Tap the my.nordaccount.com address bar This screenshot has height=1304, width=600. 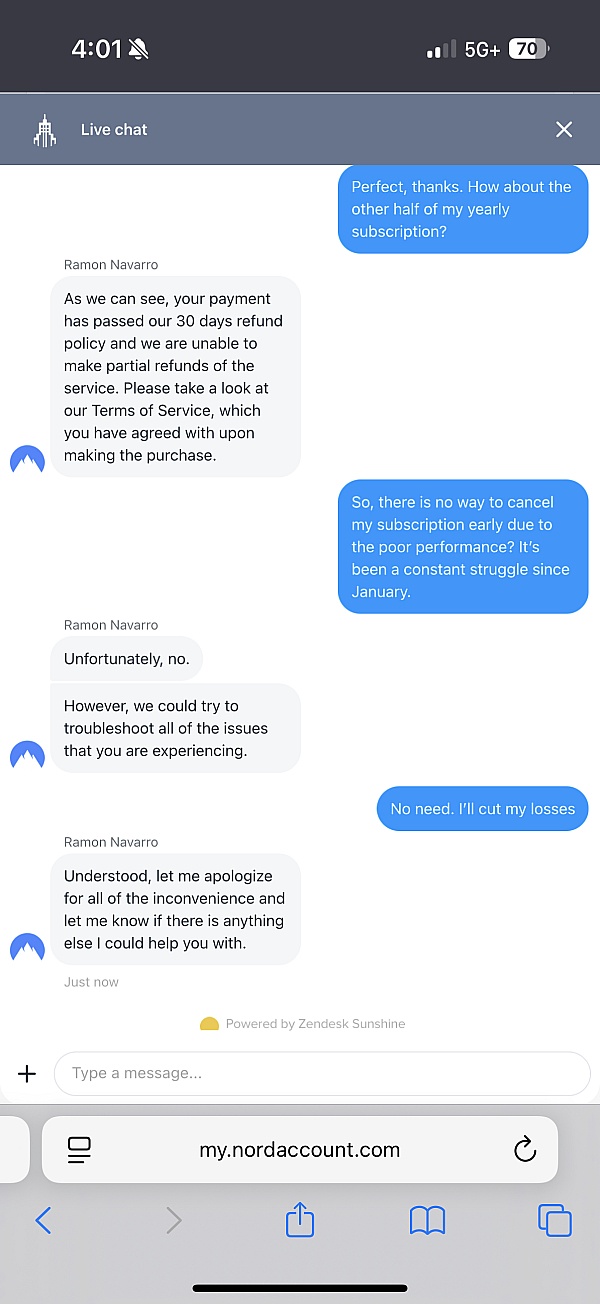pyautogui.click(x=300, y=1150)
